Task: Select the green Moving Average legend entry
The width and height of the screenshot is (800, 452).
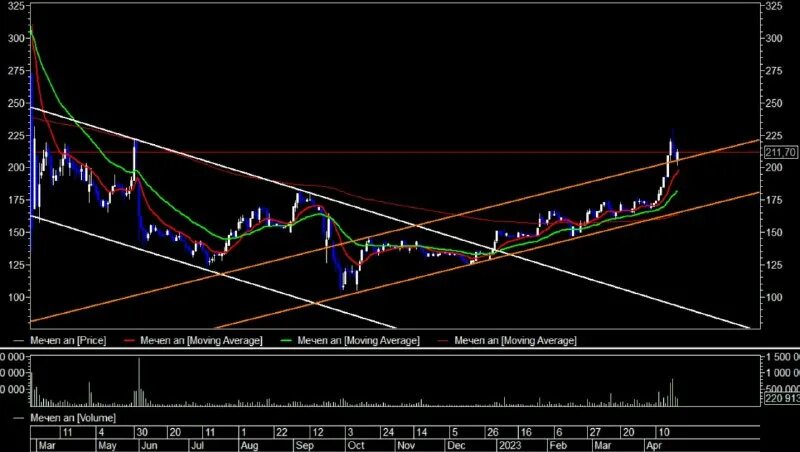Action: click(x=352, y=340)
